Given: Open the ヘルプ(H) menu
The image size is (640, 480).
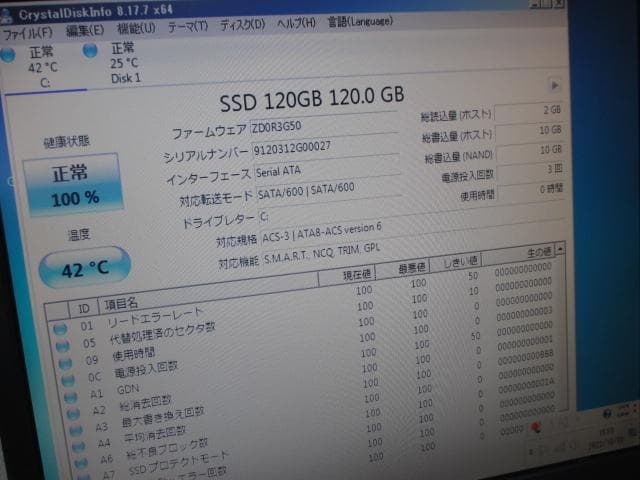Looking at the screenshot, I should click(x=296, y=23).
